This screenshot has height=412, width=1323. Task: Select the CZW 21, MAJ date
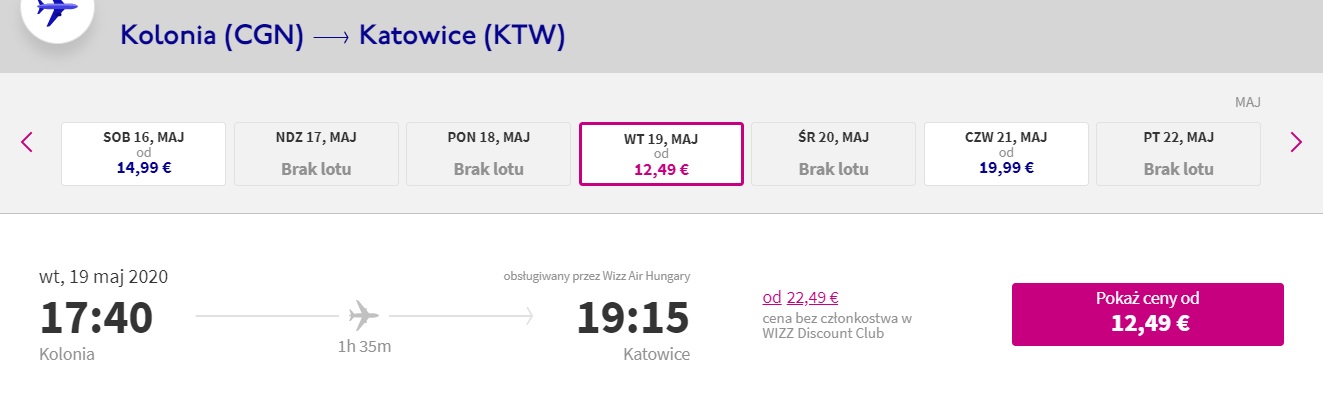[x=1006, y=154]
